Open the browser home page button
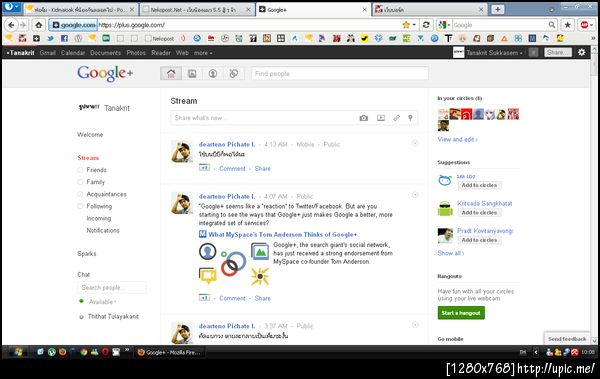The height and width of the screenshot is (379, 600). click(39, 25)
